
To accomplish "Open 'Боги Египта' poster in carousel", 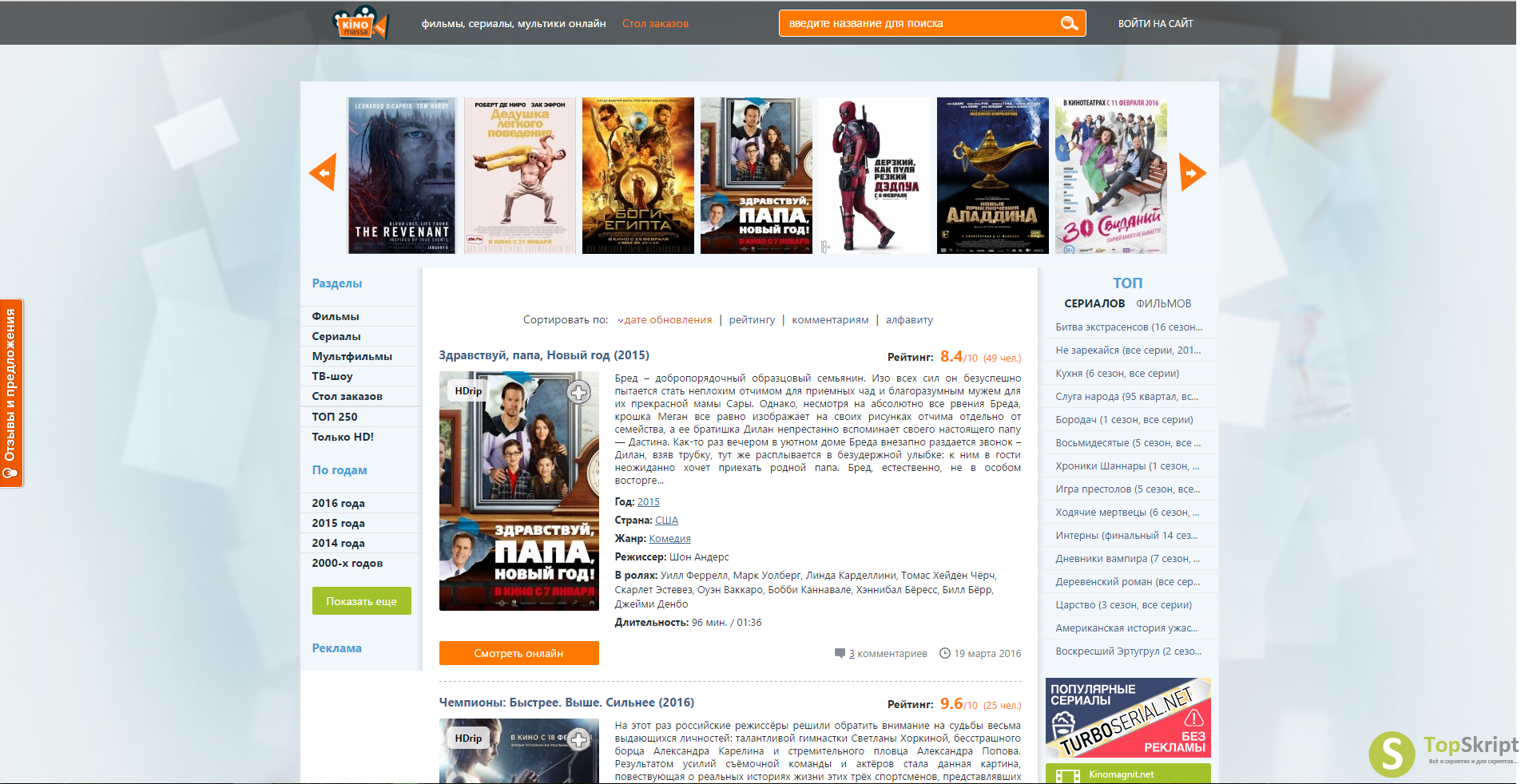I will click(638, 176).
